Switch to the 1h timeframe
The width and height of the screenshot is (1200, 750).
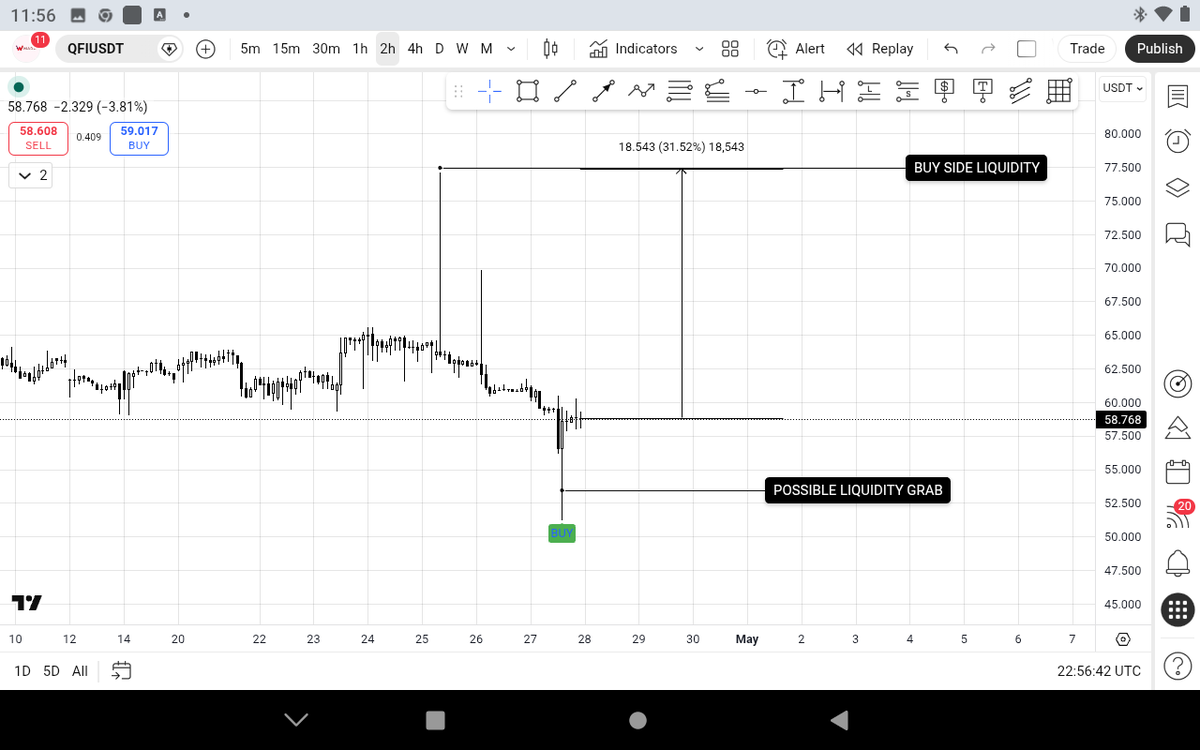click(360, 48)
